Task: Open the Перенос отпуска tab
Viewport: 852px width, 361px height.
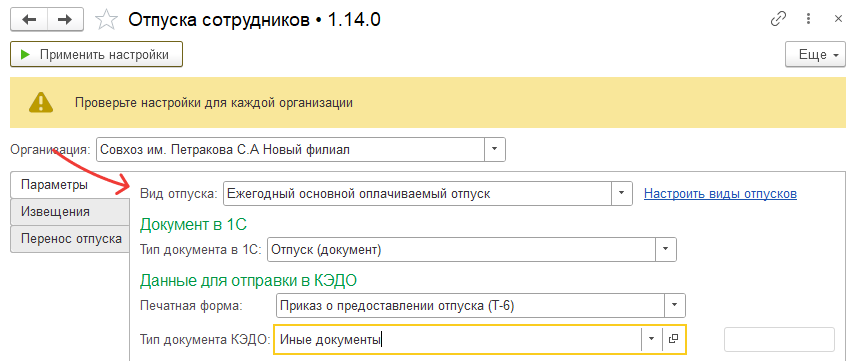Action: point(70,239)
